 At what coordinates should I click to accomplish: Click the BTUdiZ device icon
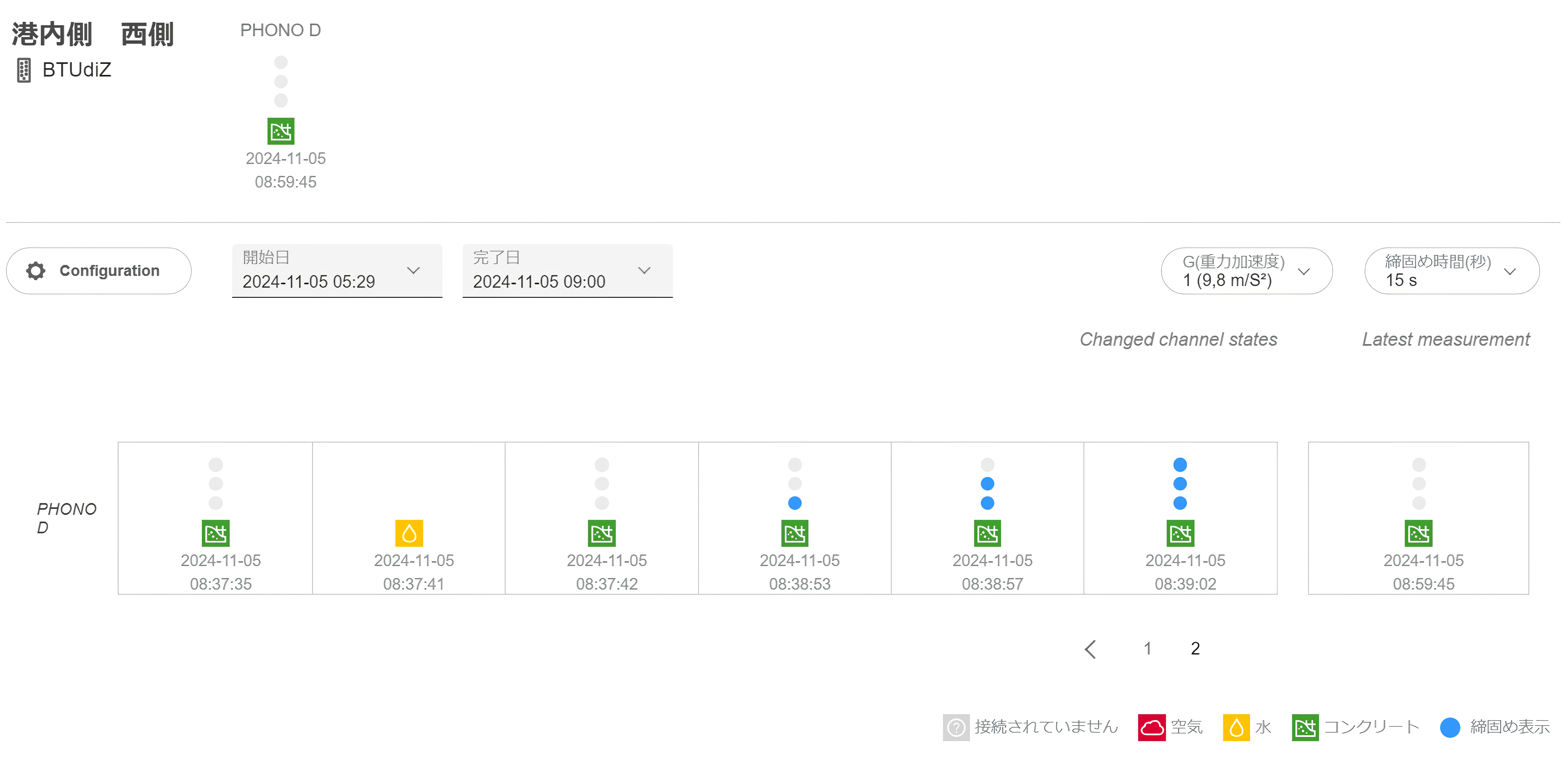[x=24, y=70]
